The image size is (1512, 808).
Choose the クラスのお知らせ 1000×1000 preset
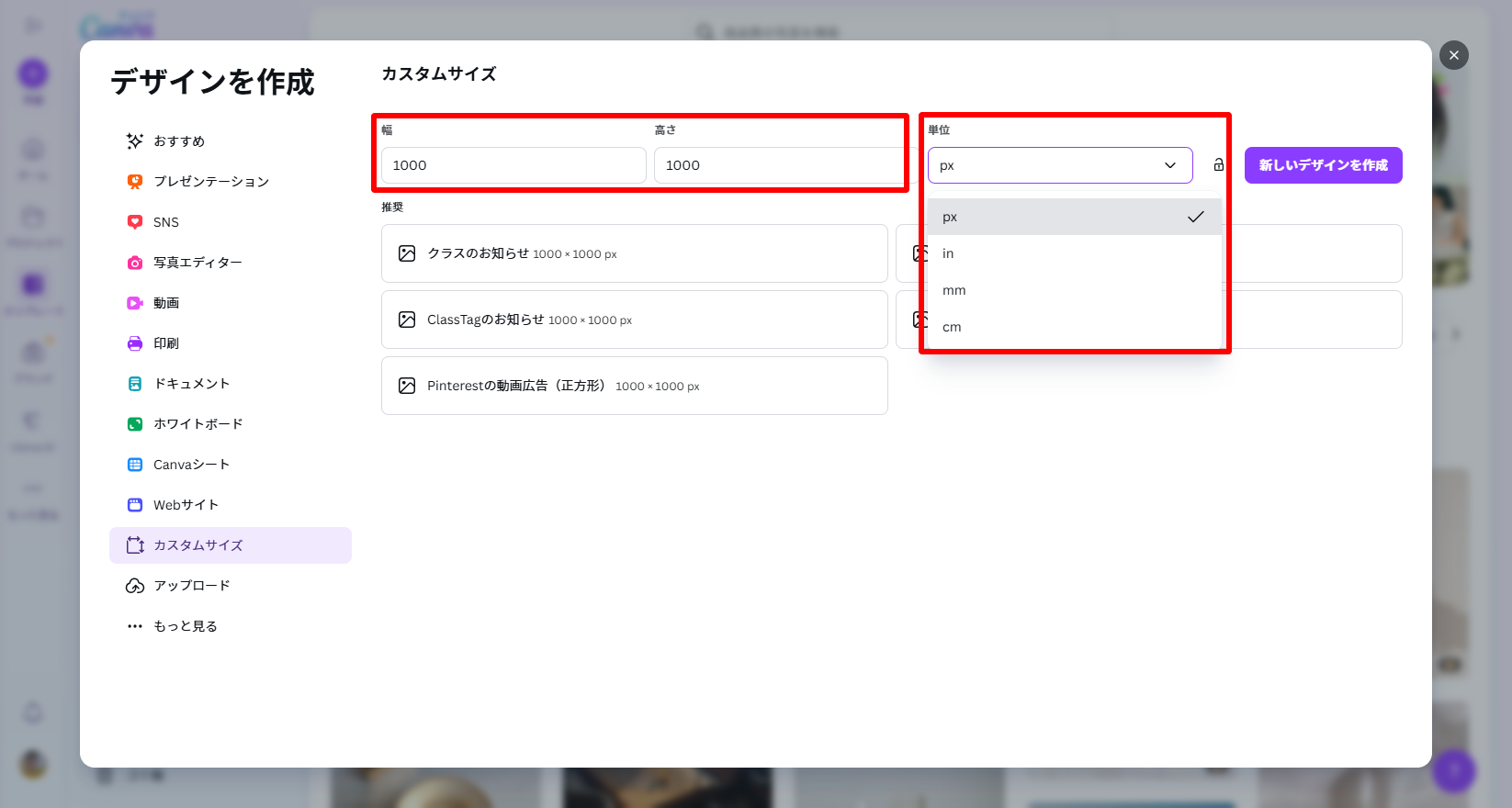point(634,253)
